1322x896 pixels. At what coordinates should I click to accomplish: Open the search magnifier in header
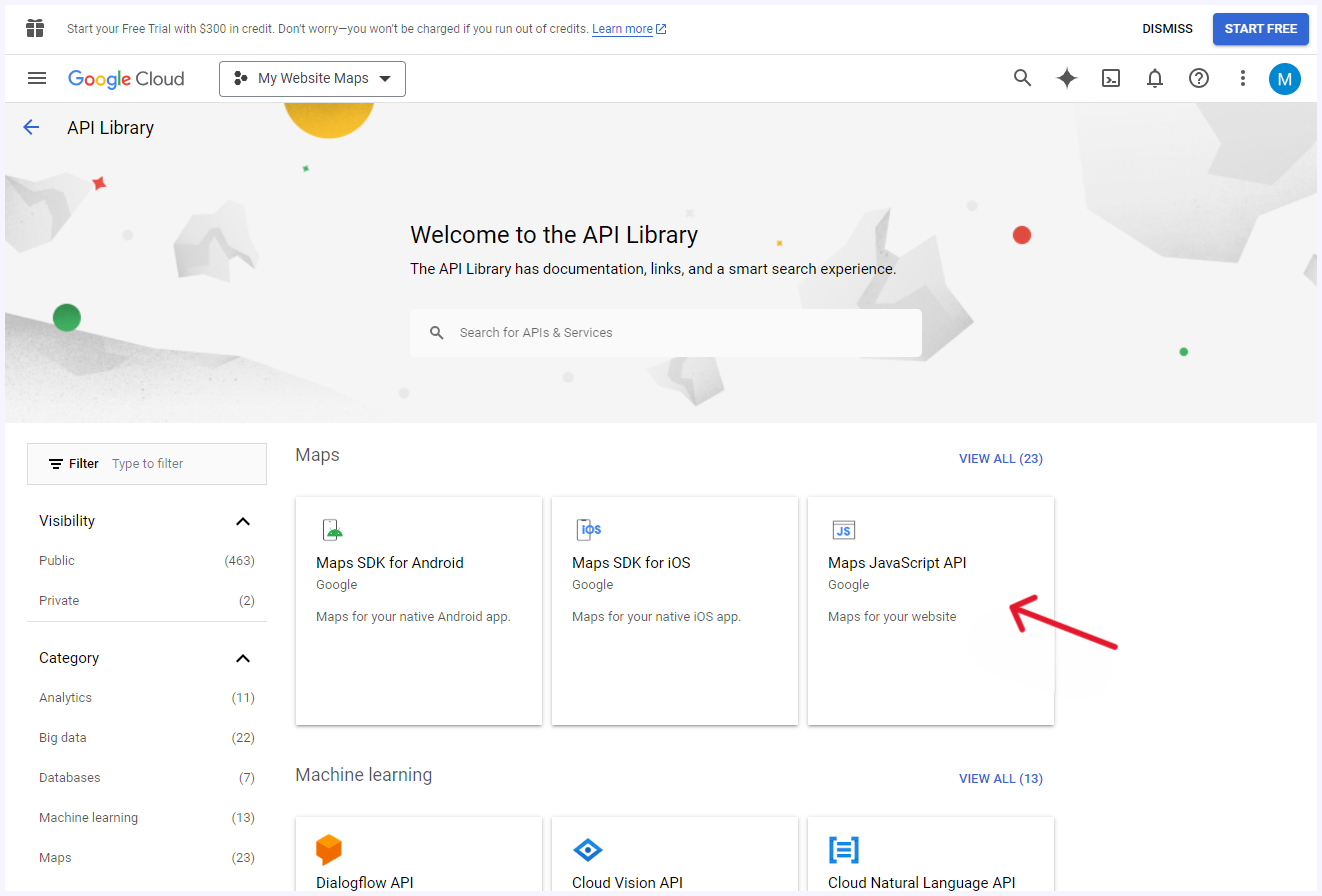point(1022,78)
